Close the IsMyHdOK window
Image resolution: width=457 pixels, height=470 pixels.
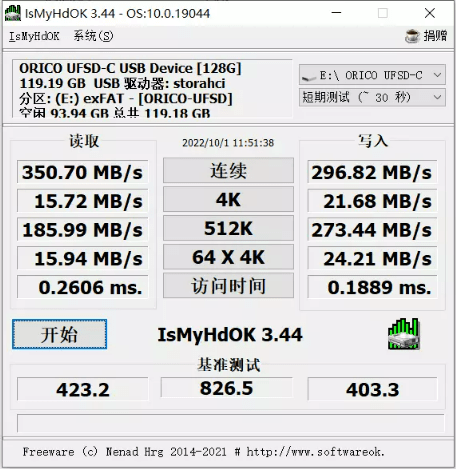tap(430, 13)
